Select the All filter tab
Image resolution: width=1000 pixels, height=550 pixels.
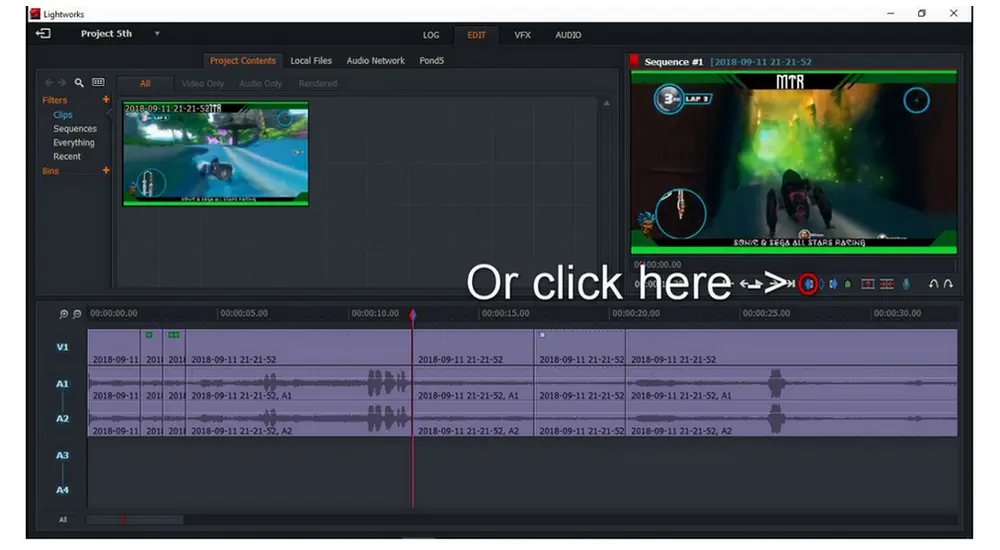(145, 84)
